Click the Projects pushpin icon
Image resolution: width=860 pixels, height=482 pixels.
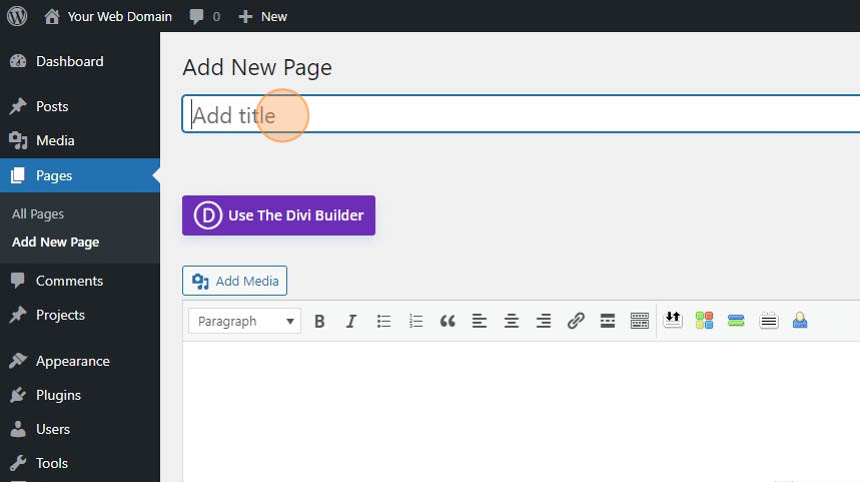pos(18,314)
